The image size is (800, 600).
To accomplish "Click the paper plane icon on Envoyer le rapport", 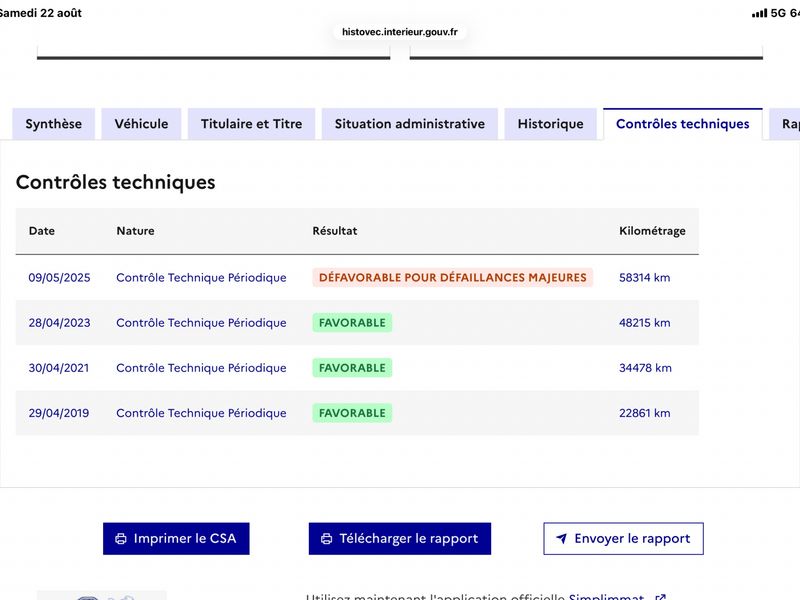I will tap(561, 538).
